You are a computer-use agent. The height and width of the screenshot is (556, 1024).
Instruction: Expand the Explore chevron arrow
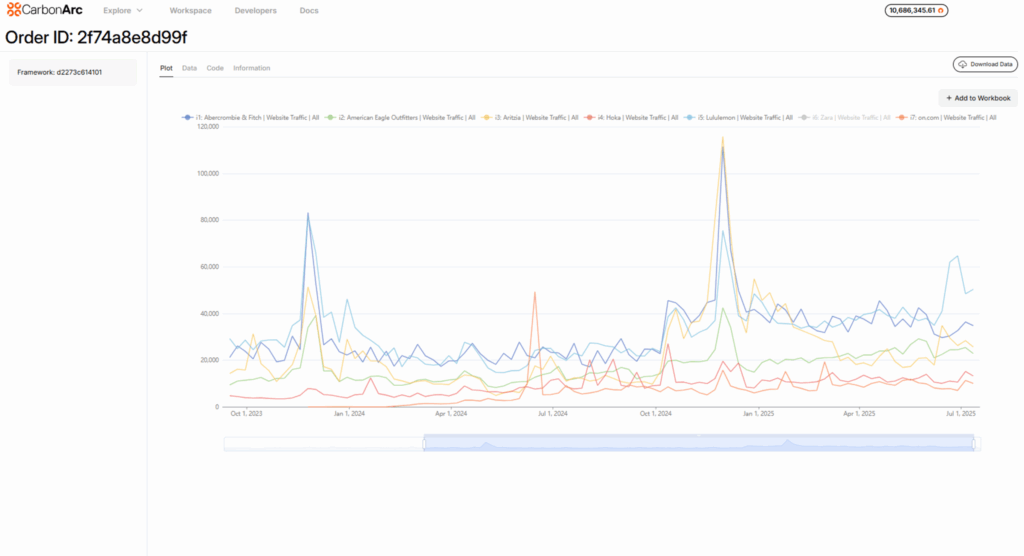tap(139, 10)
